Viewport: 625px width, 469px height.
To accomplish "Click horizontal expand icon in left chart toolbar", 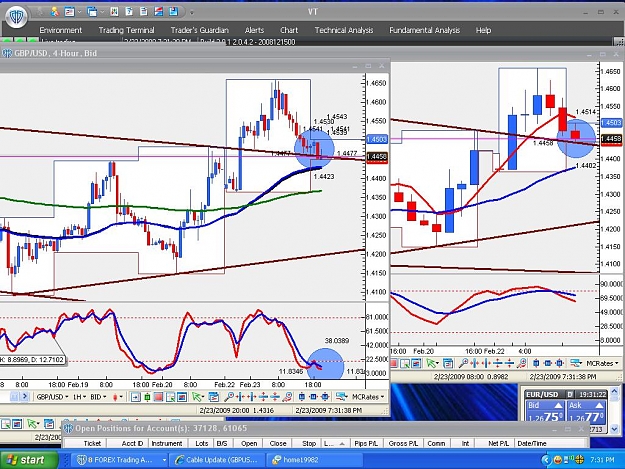I will (x=240, y=397).
